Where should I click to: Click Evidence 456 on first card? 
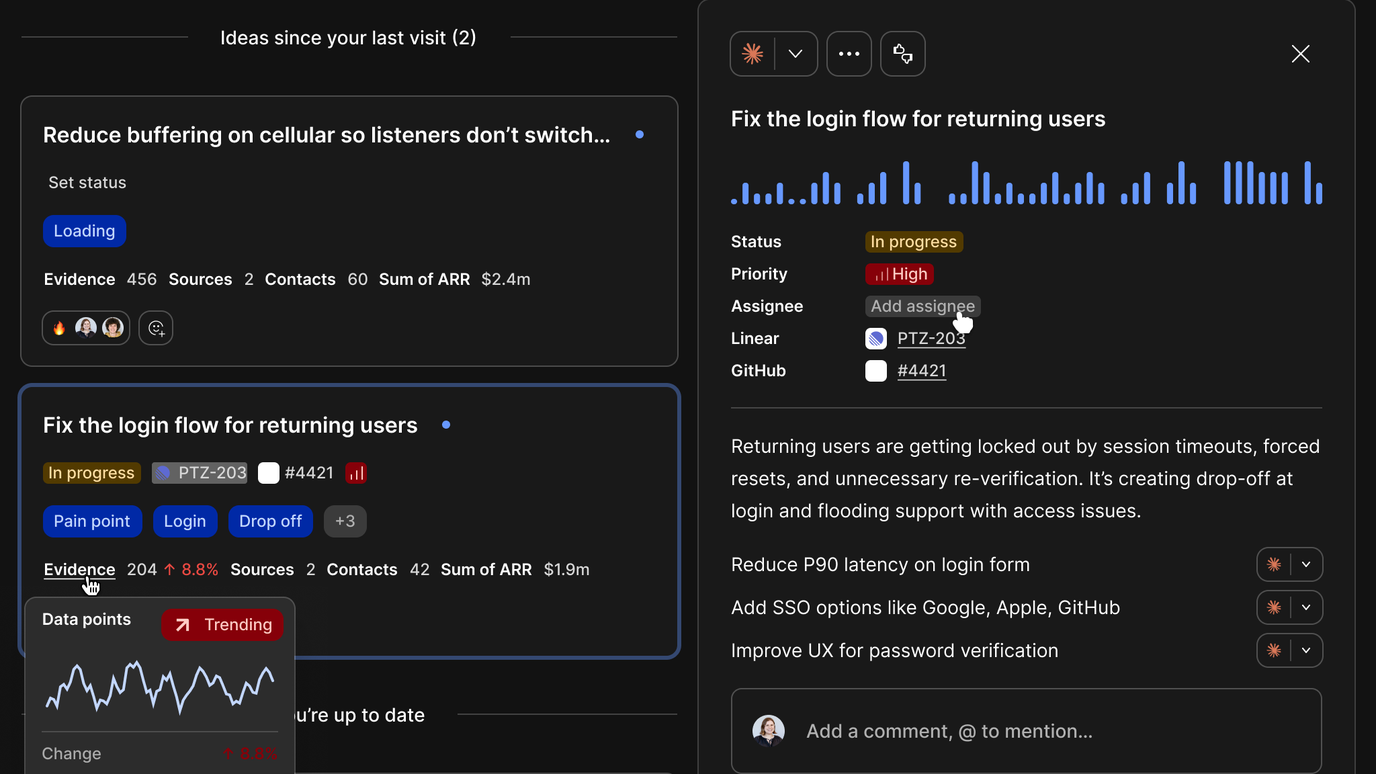[x=100, y=279]
